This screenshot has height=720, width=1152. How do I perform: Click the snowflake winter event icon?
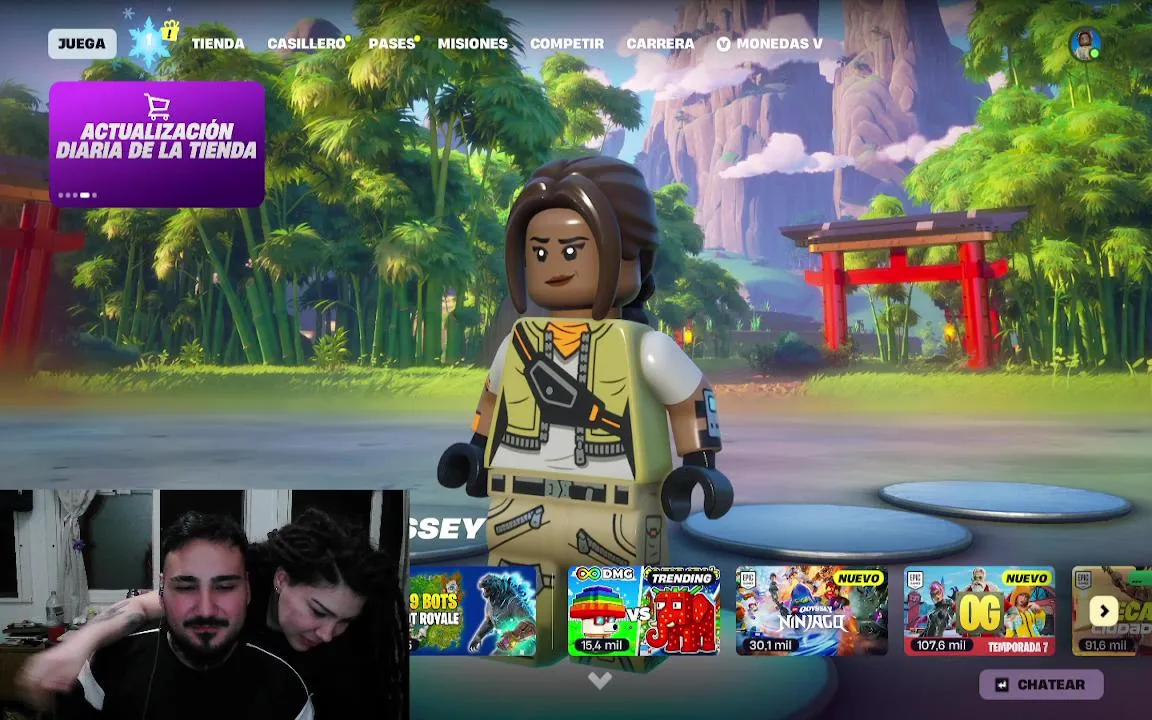pyautogui.click(x=147, y=43)
